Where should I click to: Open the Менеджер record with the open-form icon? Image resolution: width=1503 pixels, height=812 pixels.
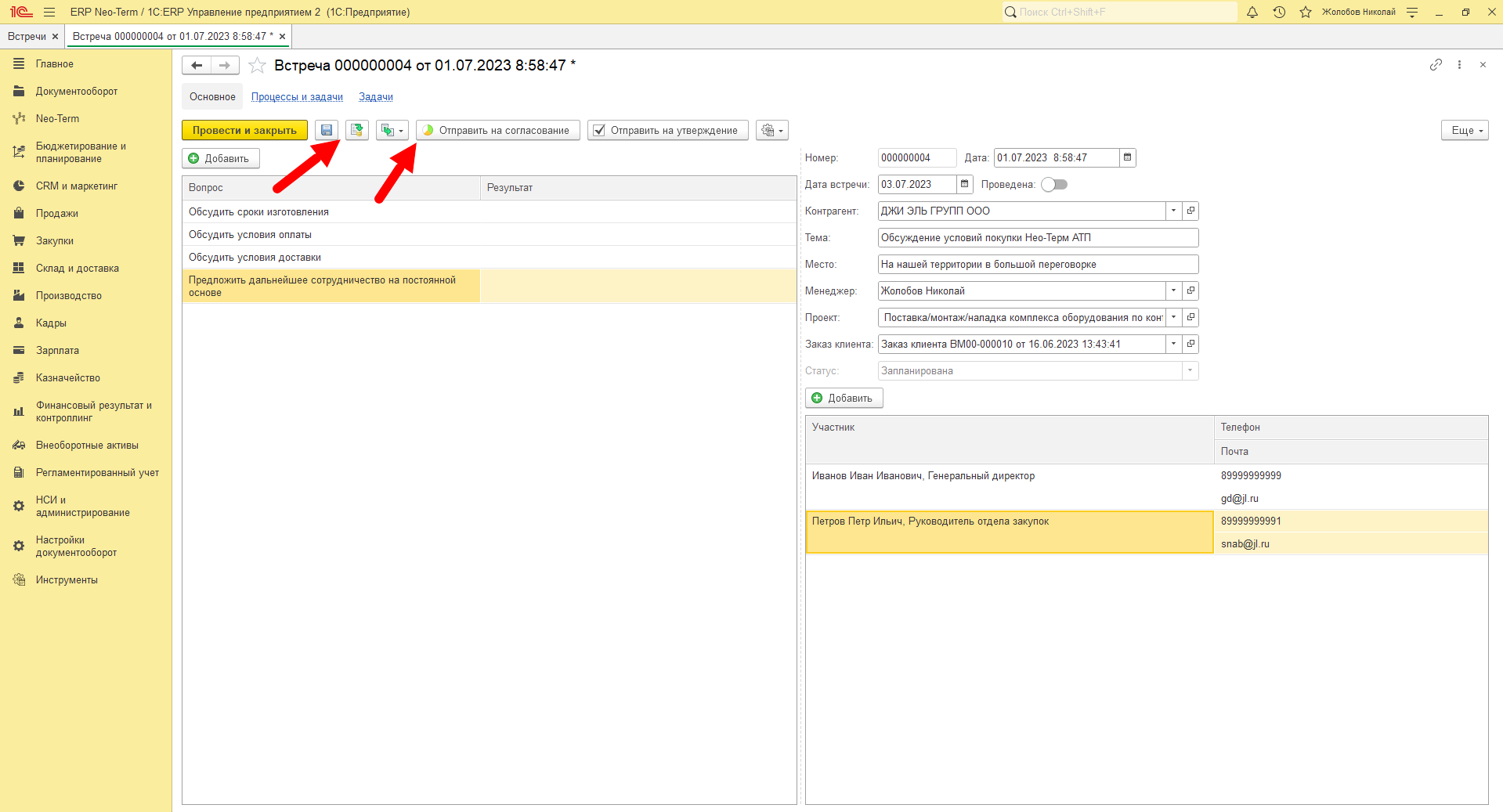tap(1190, 291)
